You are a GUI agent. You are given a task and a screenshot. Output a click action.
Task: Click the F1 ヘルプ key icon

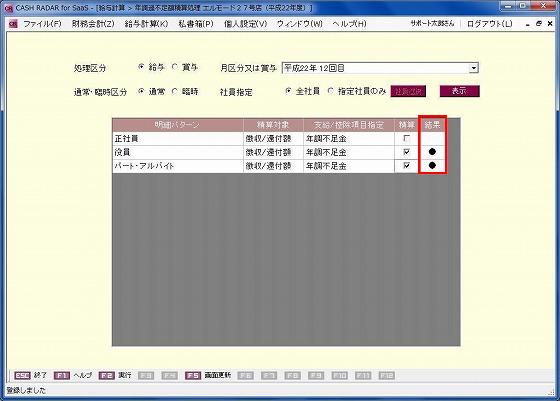pyautogui.click(x=62, y=376)
